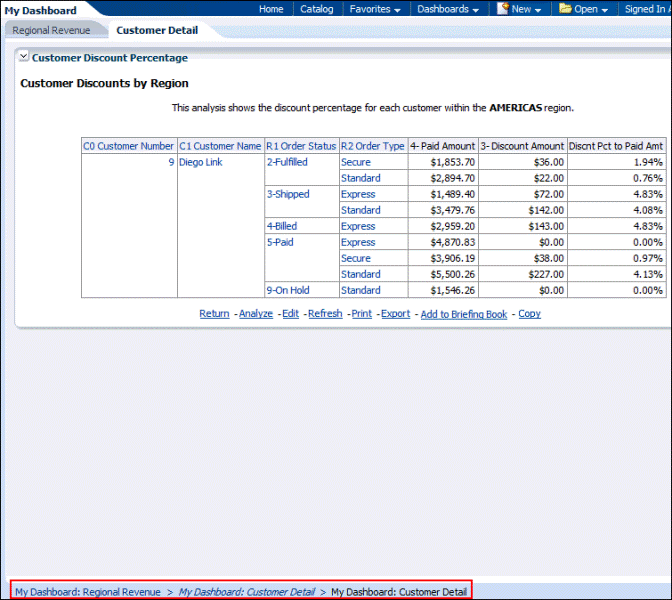Image resolution: width=672 pixels, height=600 pixels.
Task: Click the 4- Paid Amount column header
Action: click(443, 146)
